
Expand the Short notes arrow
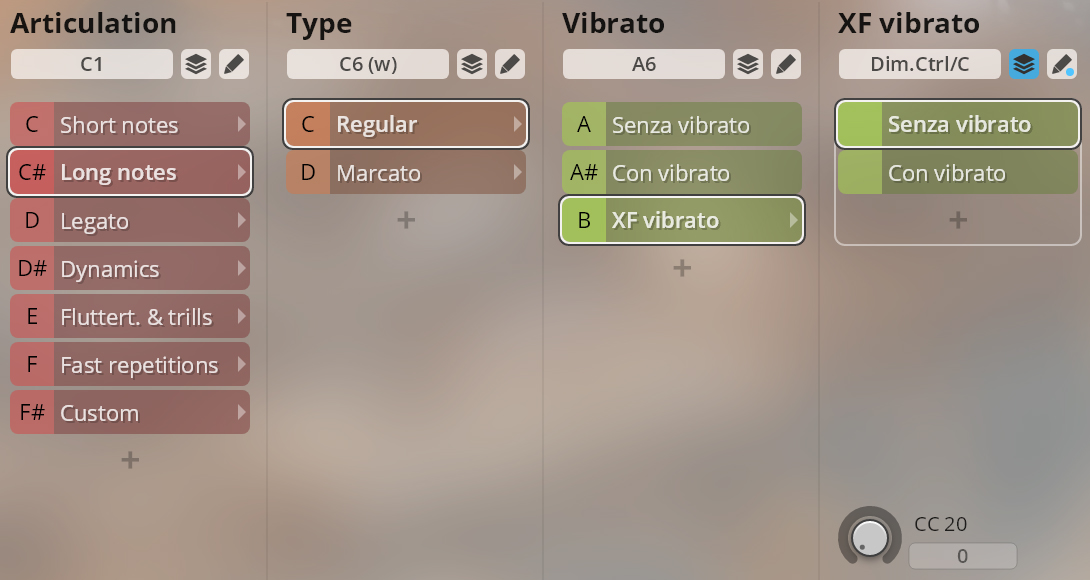pos(241,124)
